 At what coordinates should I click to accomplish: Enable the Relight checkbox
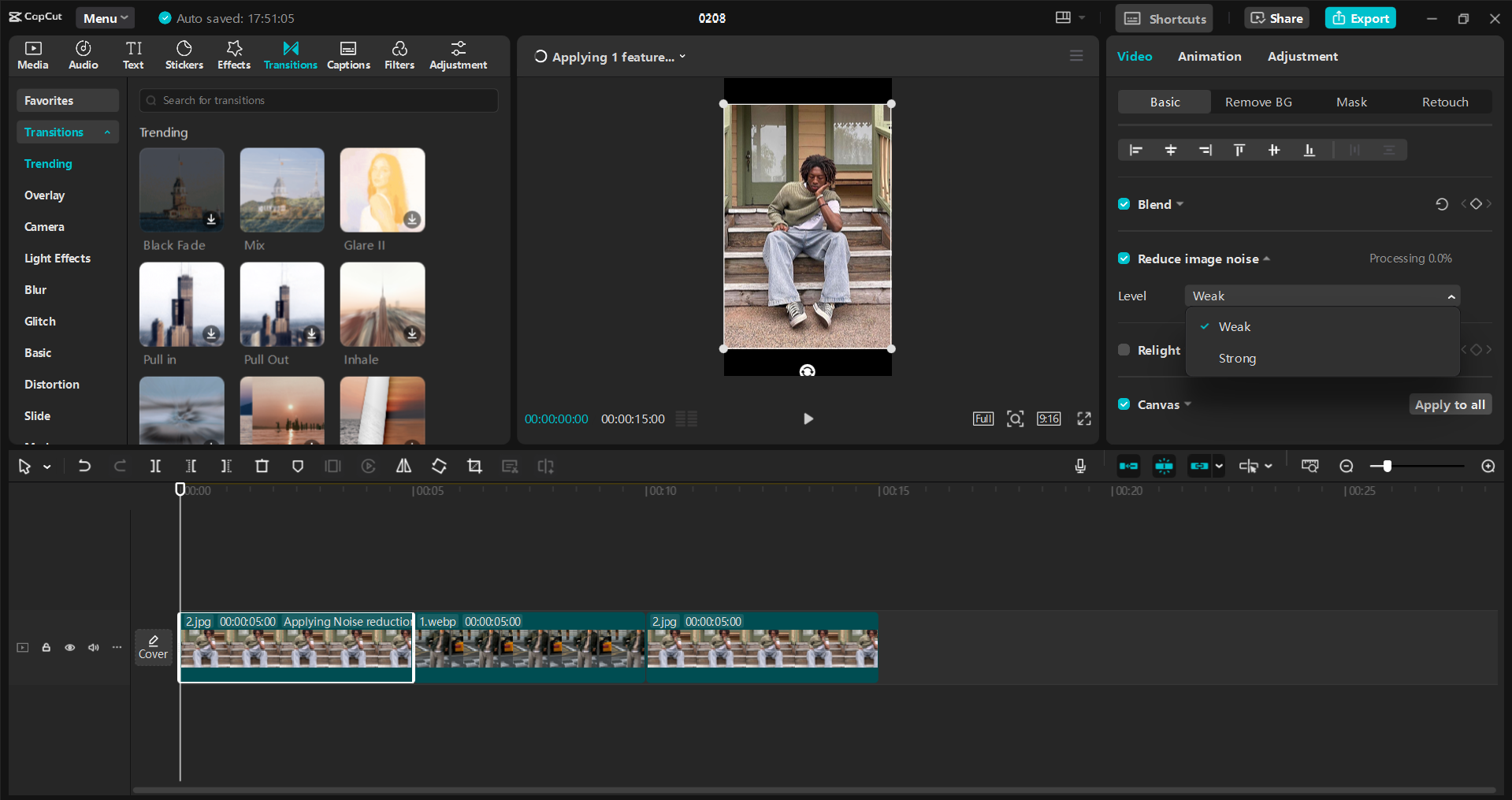pyautogui.click(x=1124, y=350)
